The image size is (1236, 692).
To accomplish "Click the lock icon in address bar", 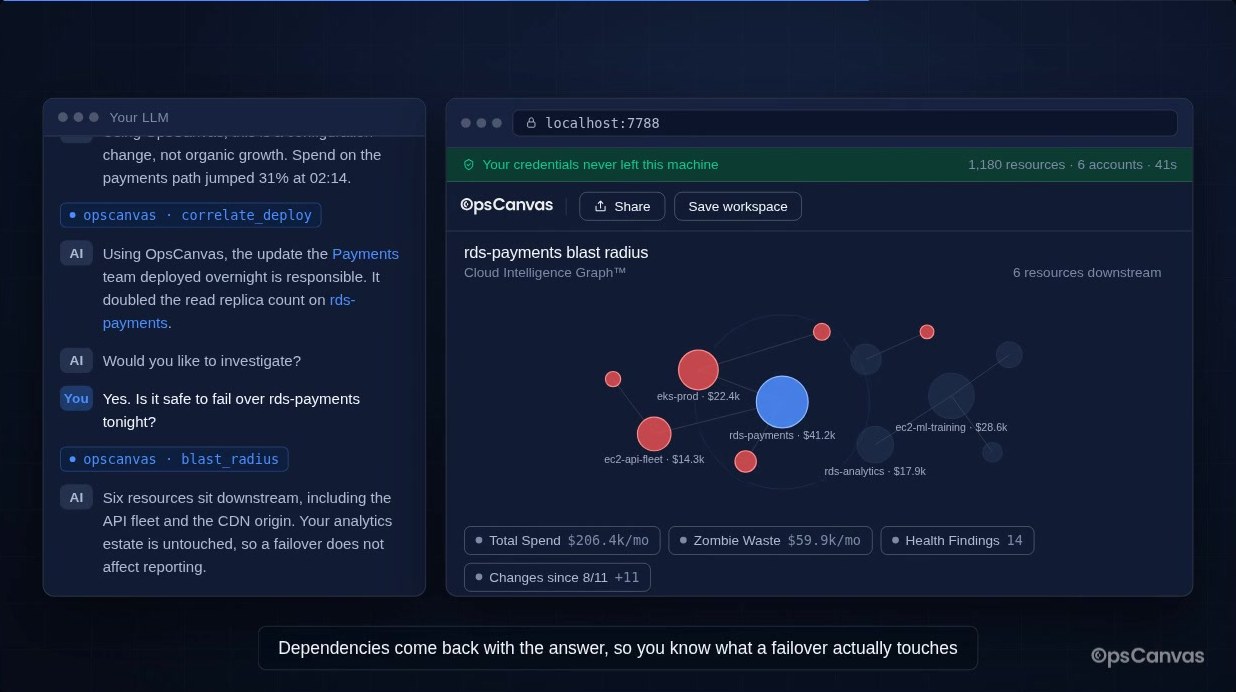I will pos(531,123).
